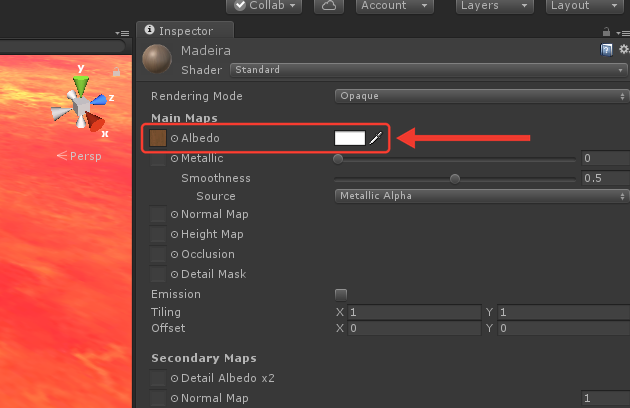The width and height of the screenshot is (630, 408).
Task: Click the green Y axis gizmo cone
Action: tap(81, 86)
